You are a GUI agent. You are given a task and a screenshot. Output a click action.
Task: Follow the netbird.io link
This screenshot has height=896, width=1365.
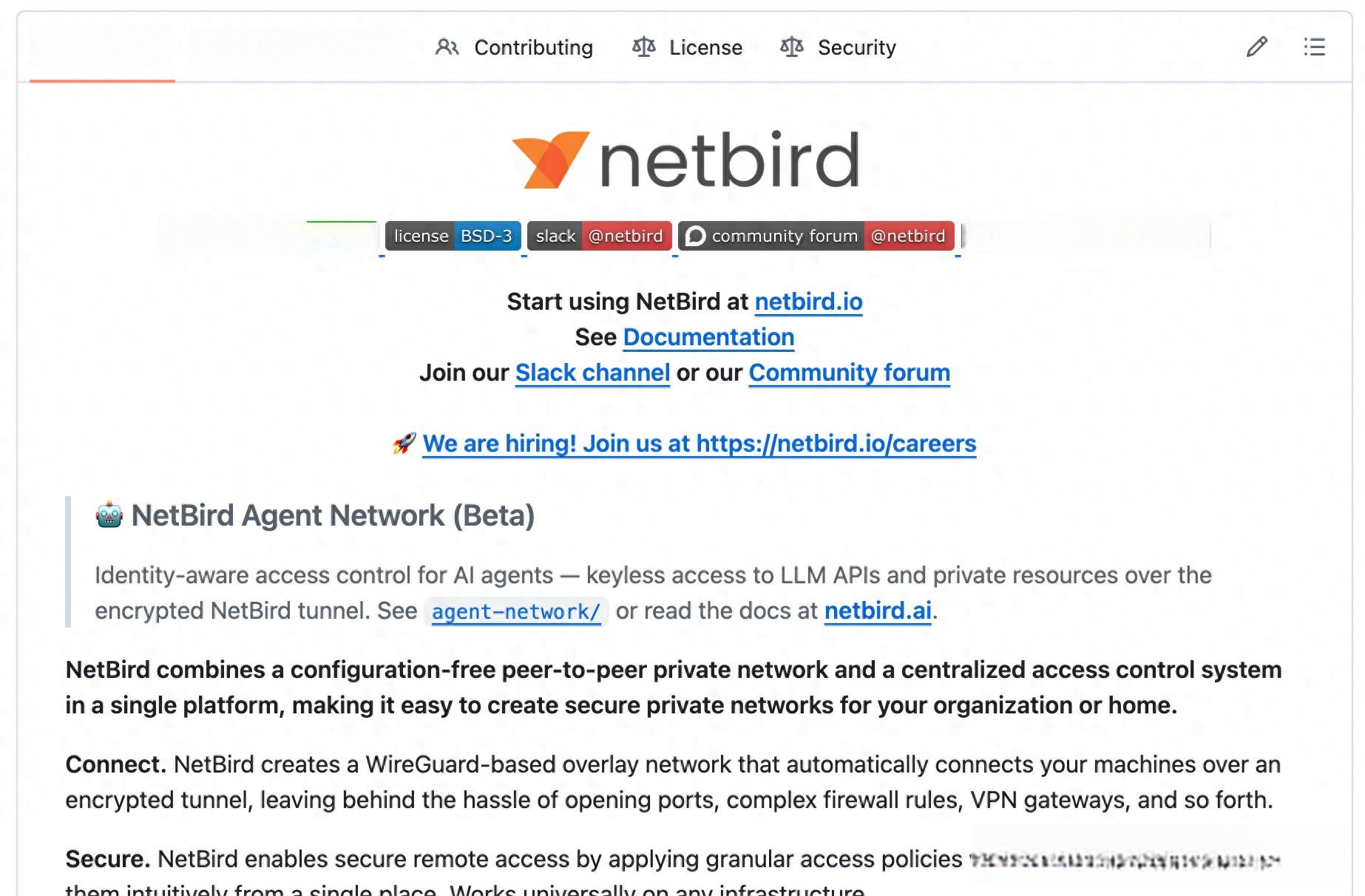pyautogui.click(x=808, y=302)
